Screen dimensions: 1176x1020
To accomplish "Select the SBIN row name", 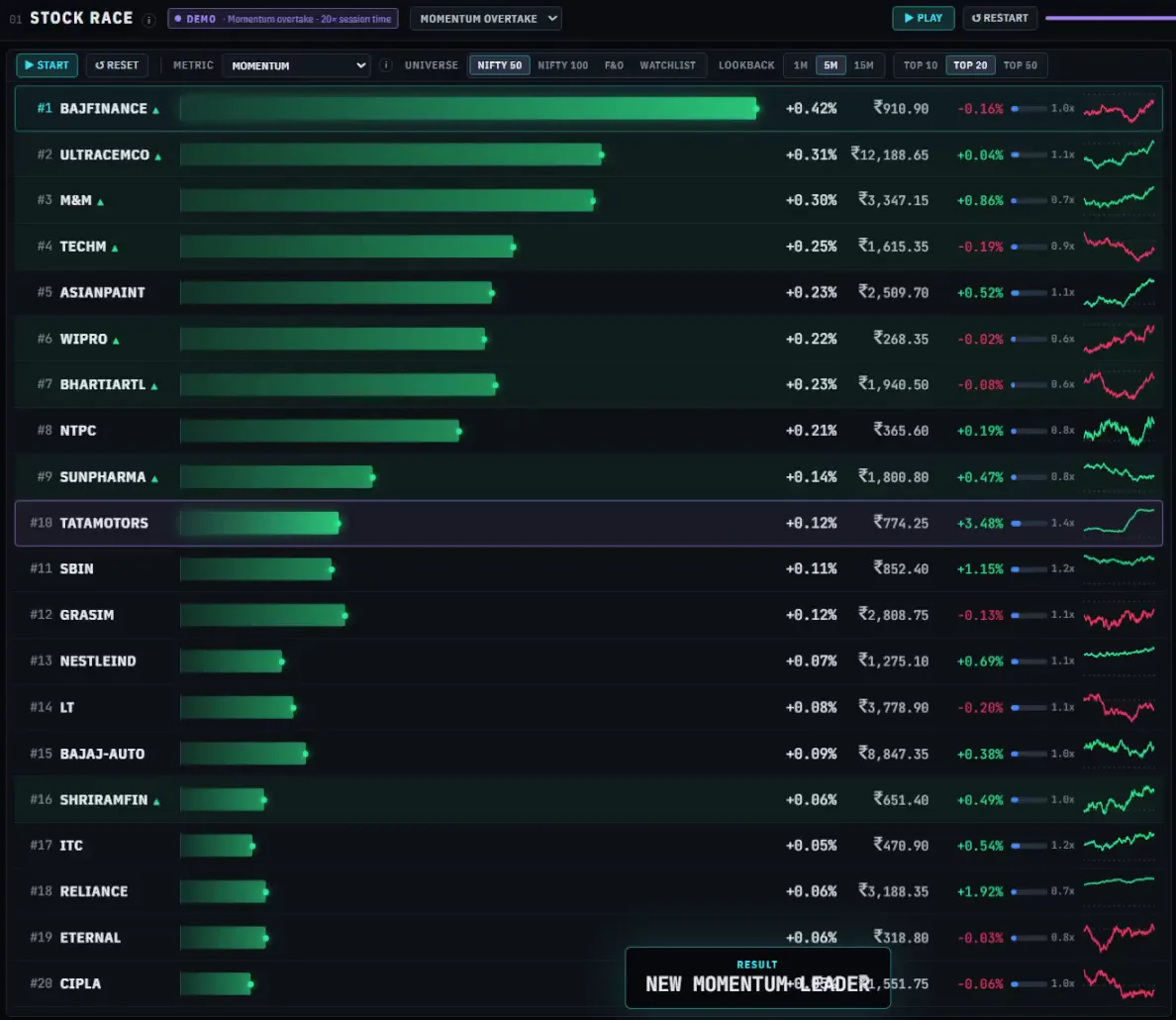I will tap(76, 568).
